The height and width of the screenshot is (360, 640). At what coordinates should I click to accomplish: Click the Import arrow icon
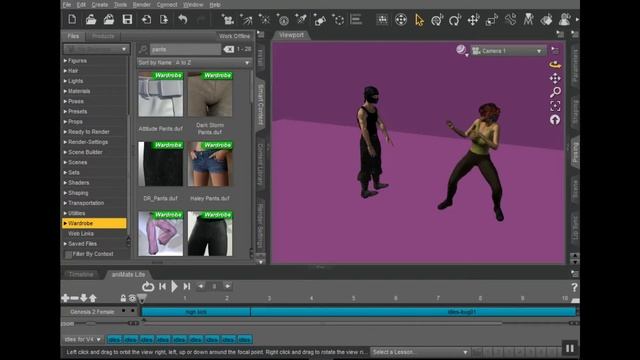(146, 19)
